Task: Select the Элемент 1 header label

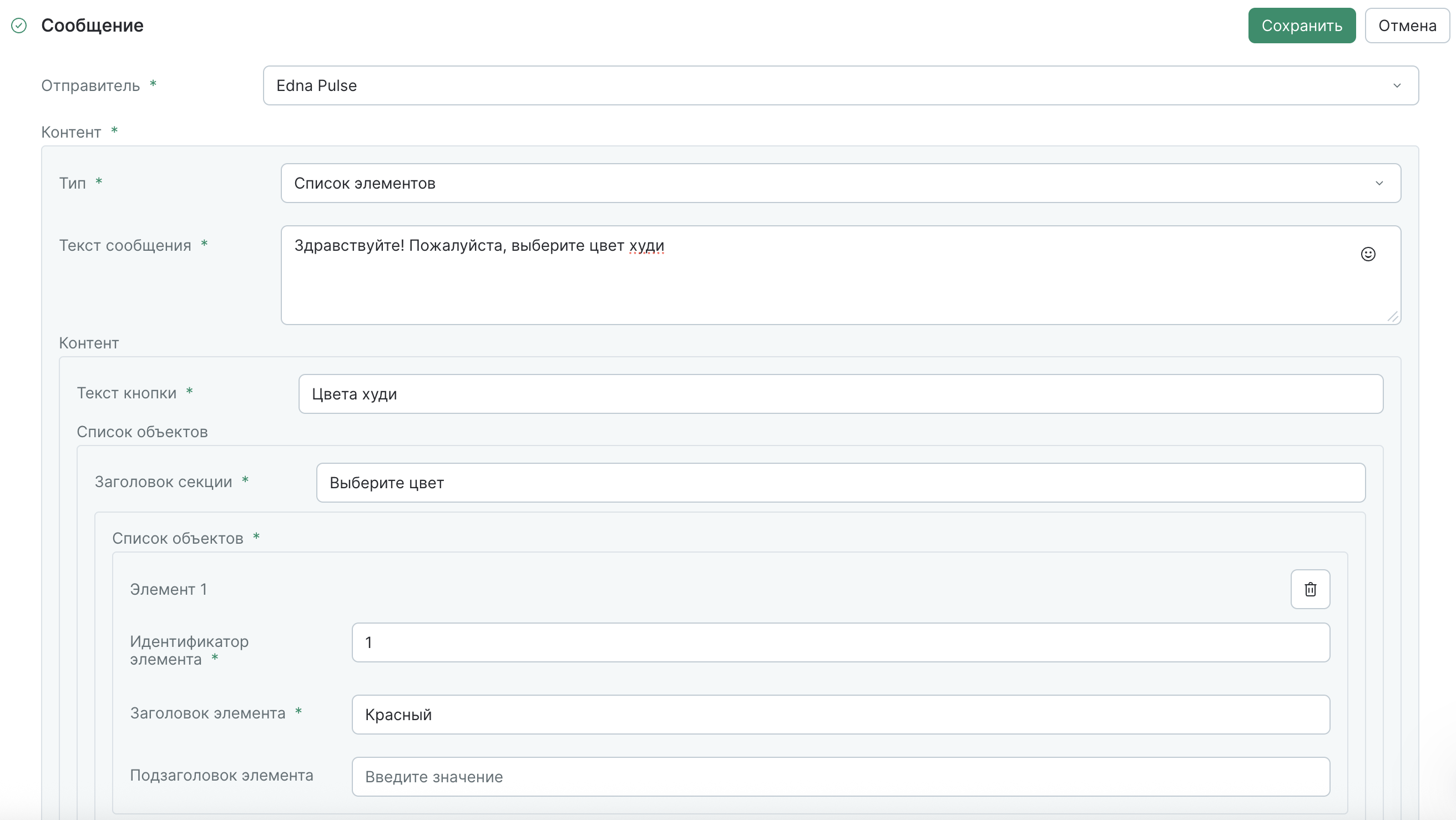Action: [168, 589]
